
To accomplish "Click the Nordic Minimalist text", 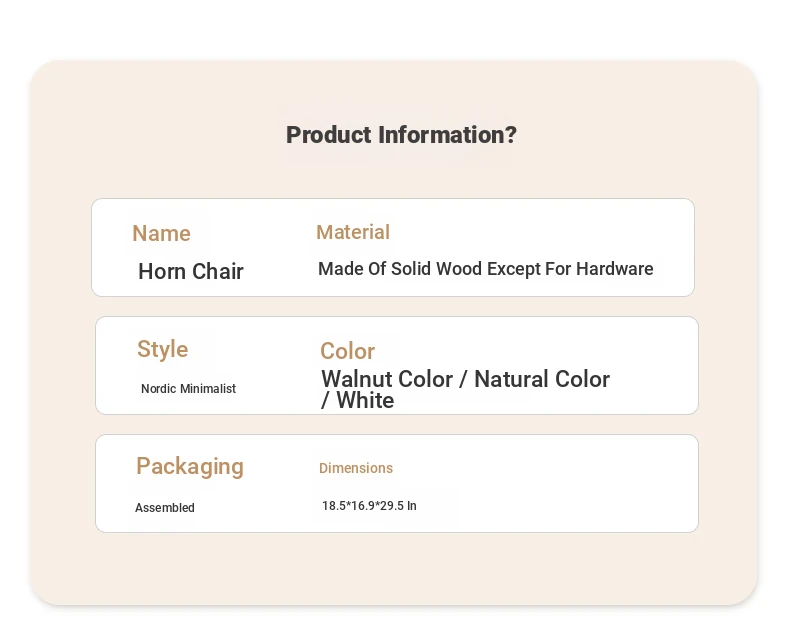I will (188, 389).
